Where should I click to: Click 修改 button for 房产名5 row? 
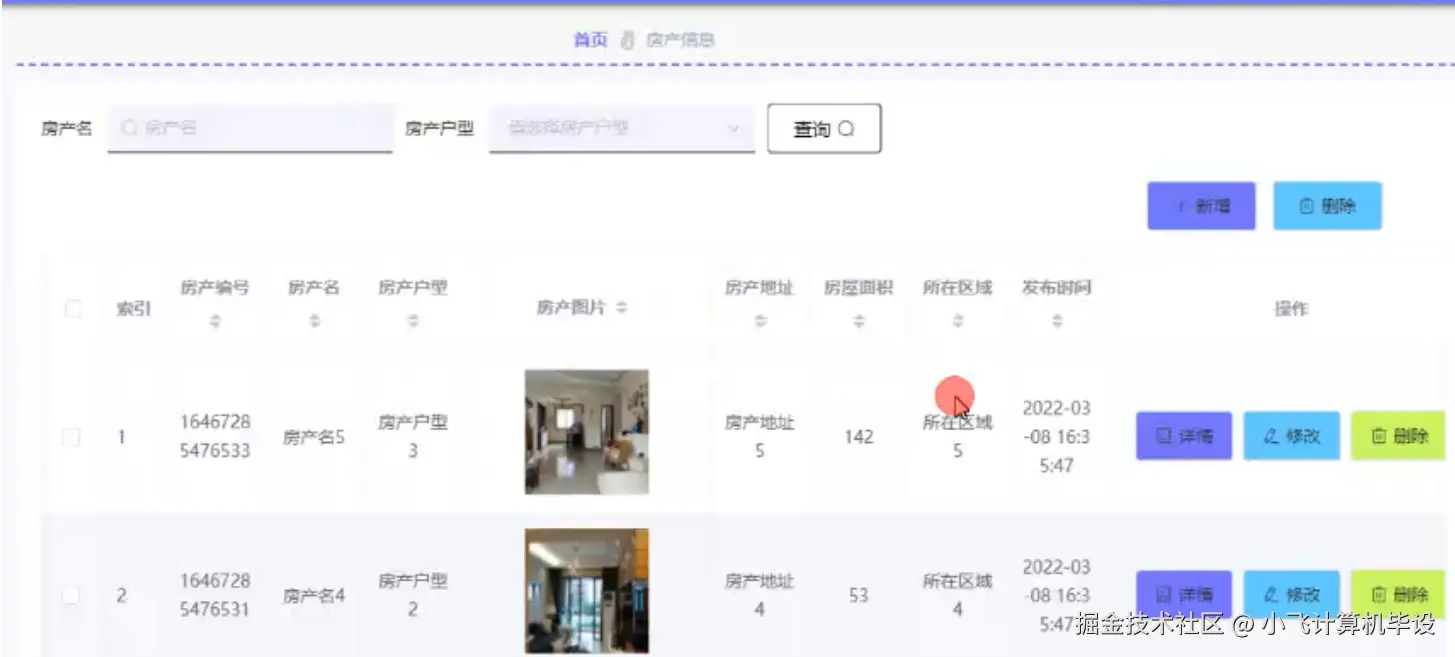tap(1291, 436)
